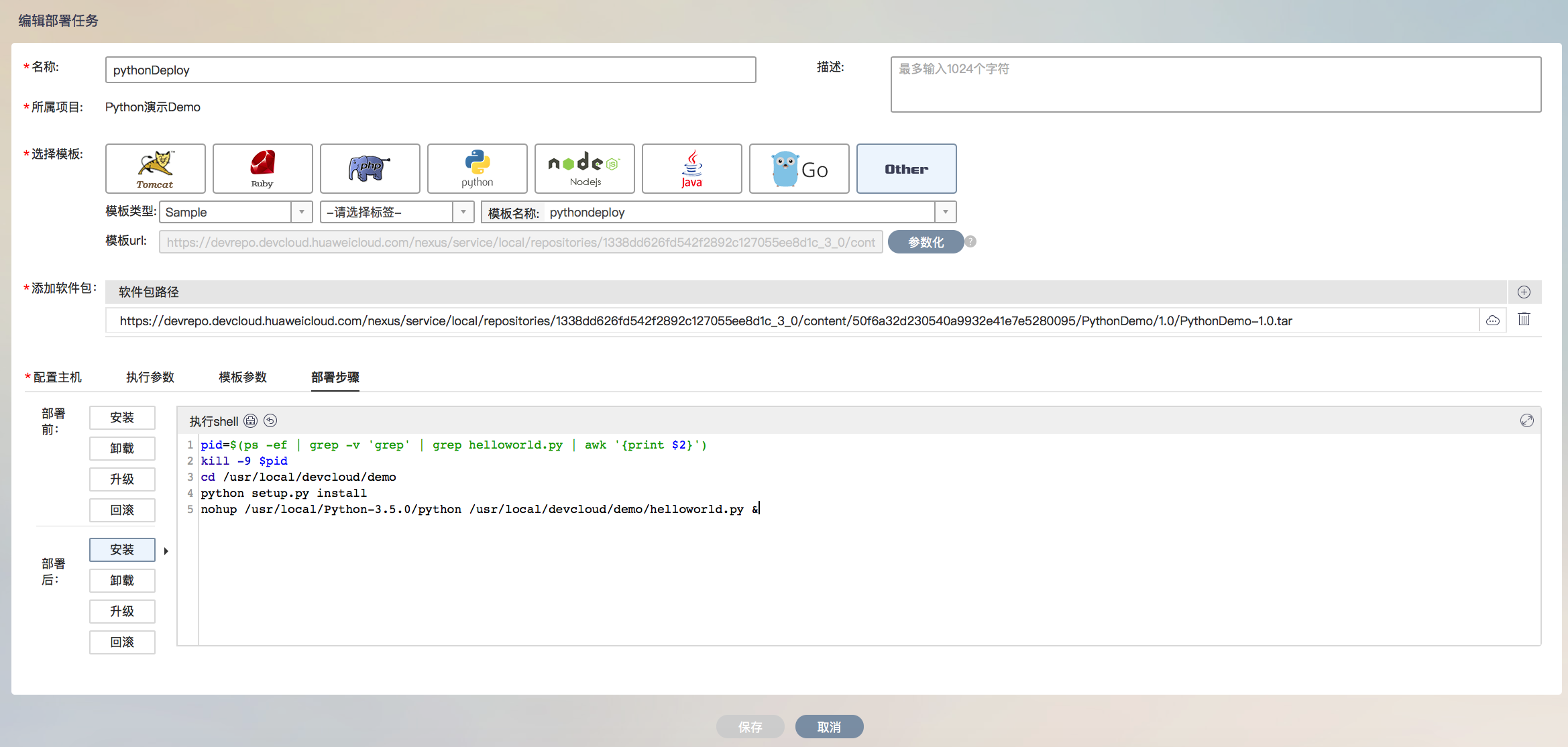This screenshot has width=1568, height=747.
Task: Select the Nodejs template
Action: (x=584, y=168)
